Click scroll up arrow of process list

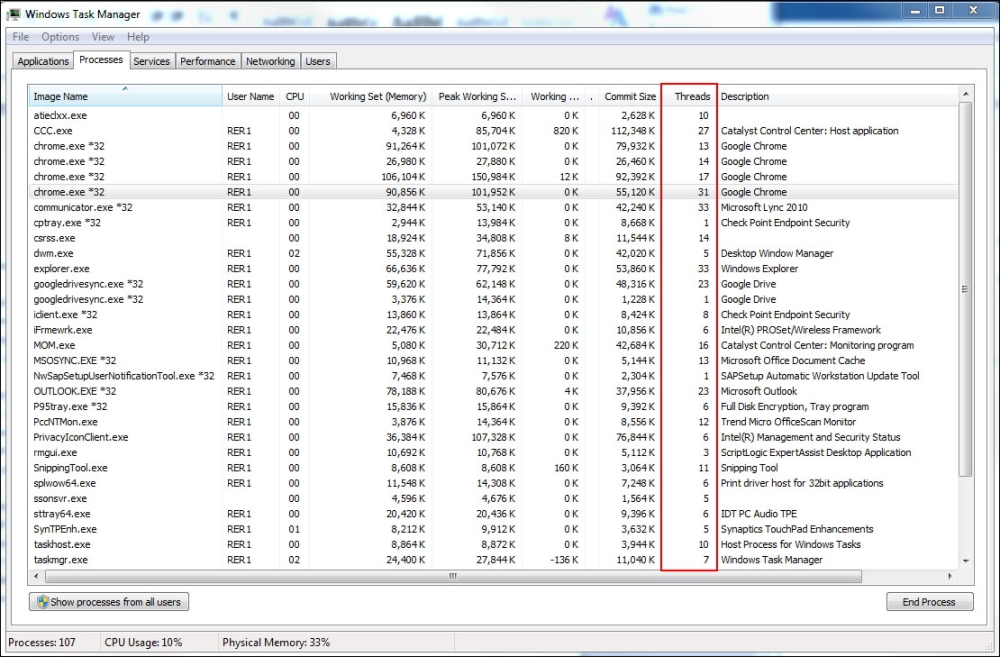point(966,94)
